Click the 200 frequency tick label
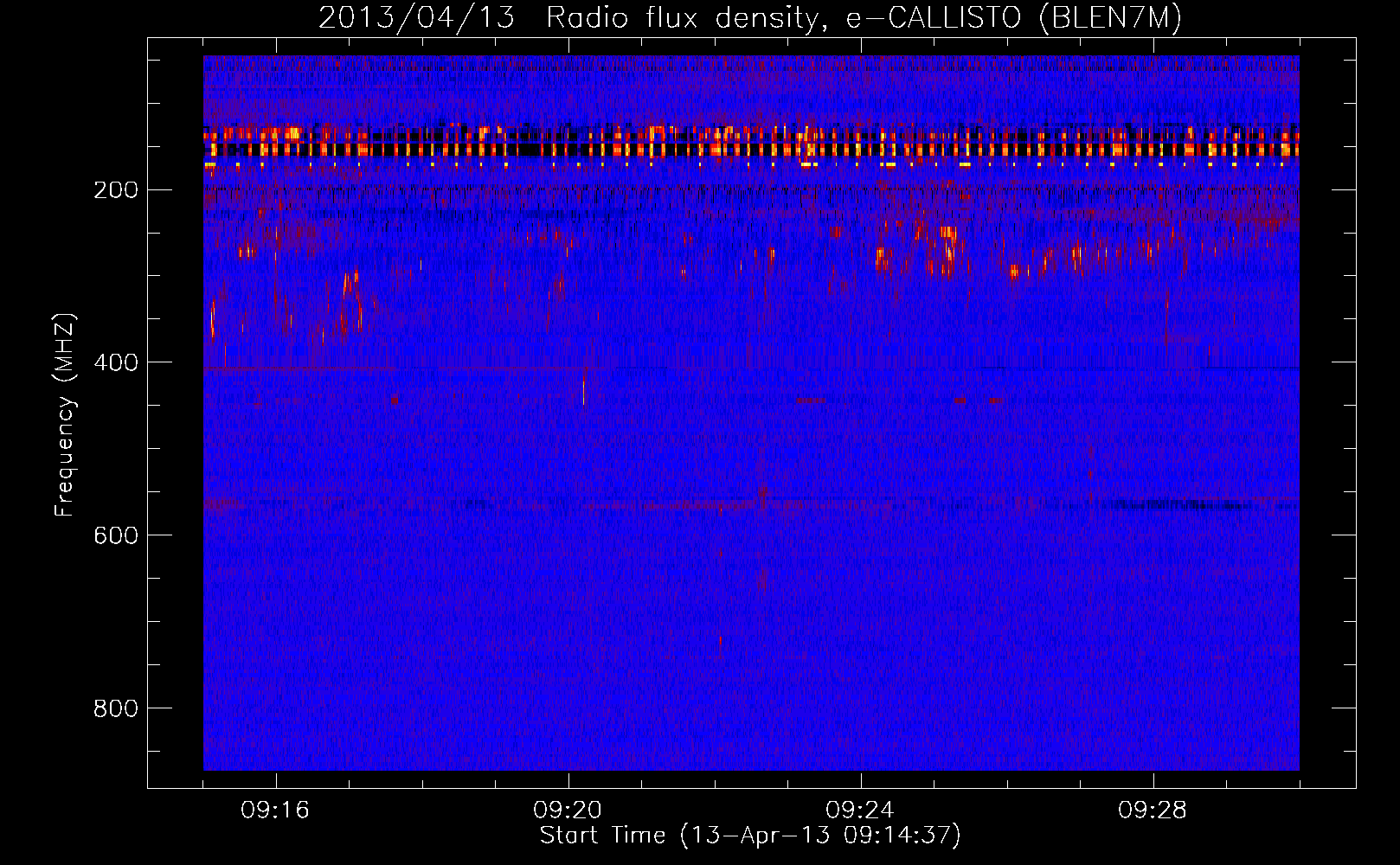Viewport: 1400px width, 865px height. coord(116,190)
